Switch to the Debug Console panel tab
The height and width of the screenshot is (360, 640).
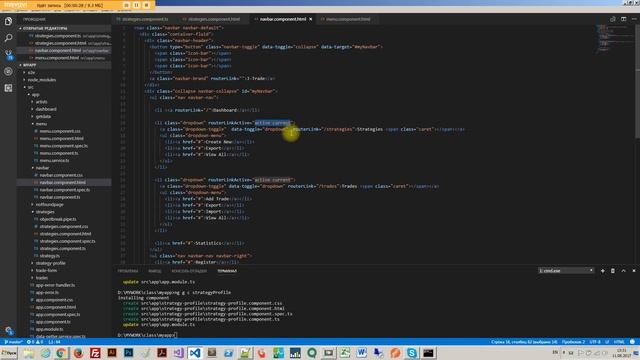click(189, 271)
